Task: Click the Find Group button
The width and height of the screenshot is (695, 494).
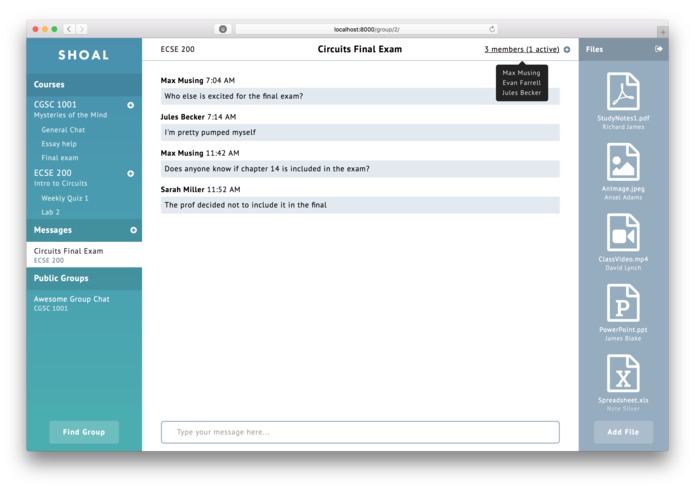Action: [x=84, y=432]
